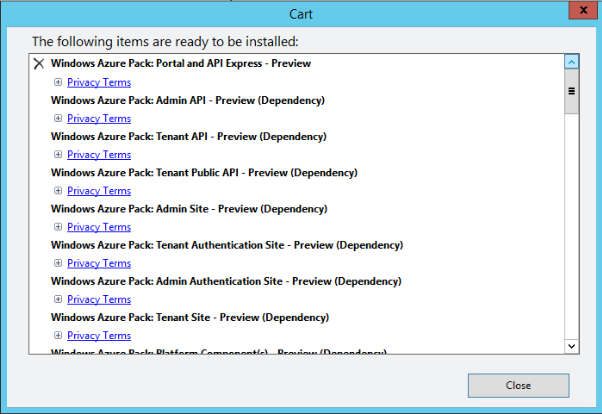Click the plus icon under Tenant Public API
The width and height of the screenshot is (602, 414).
[x=58, y=190]
